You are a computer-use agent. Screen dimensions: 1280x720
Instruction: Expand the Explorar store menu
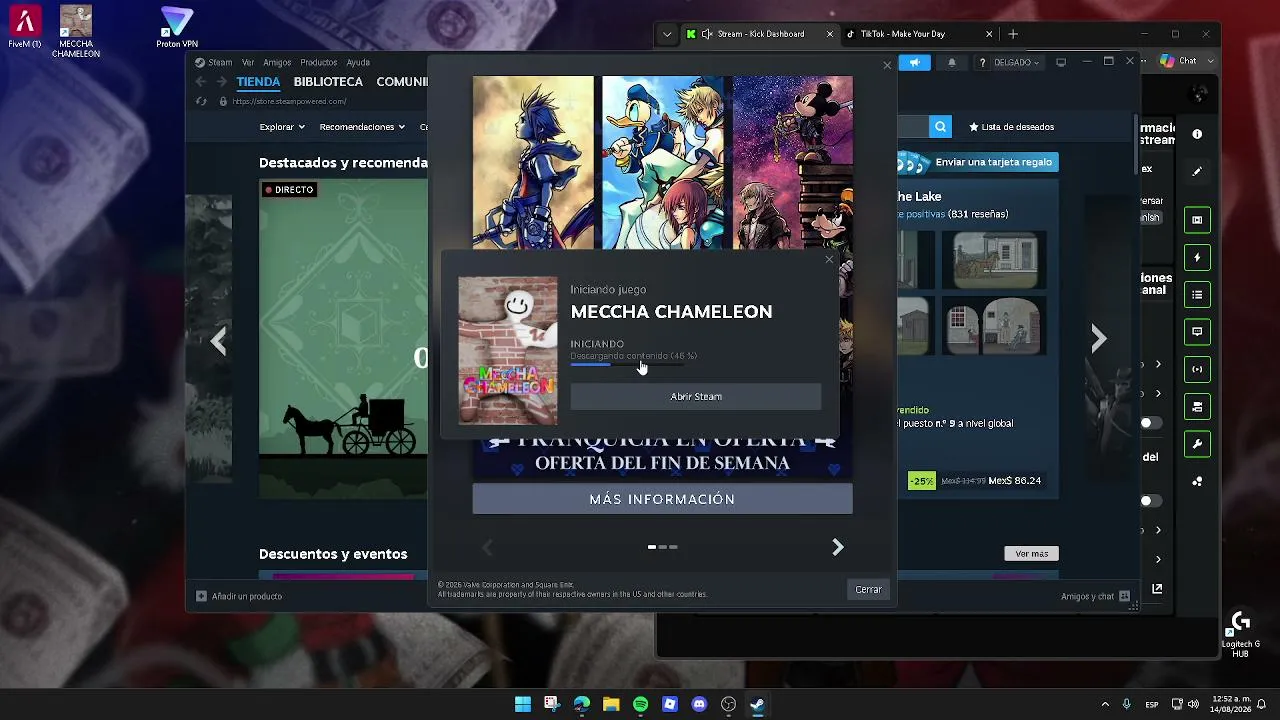(x=282, y=127)
